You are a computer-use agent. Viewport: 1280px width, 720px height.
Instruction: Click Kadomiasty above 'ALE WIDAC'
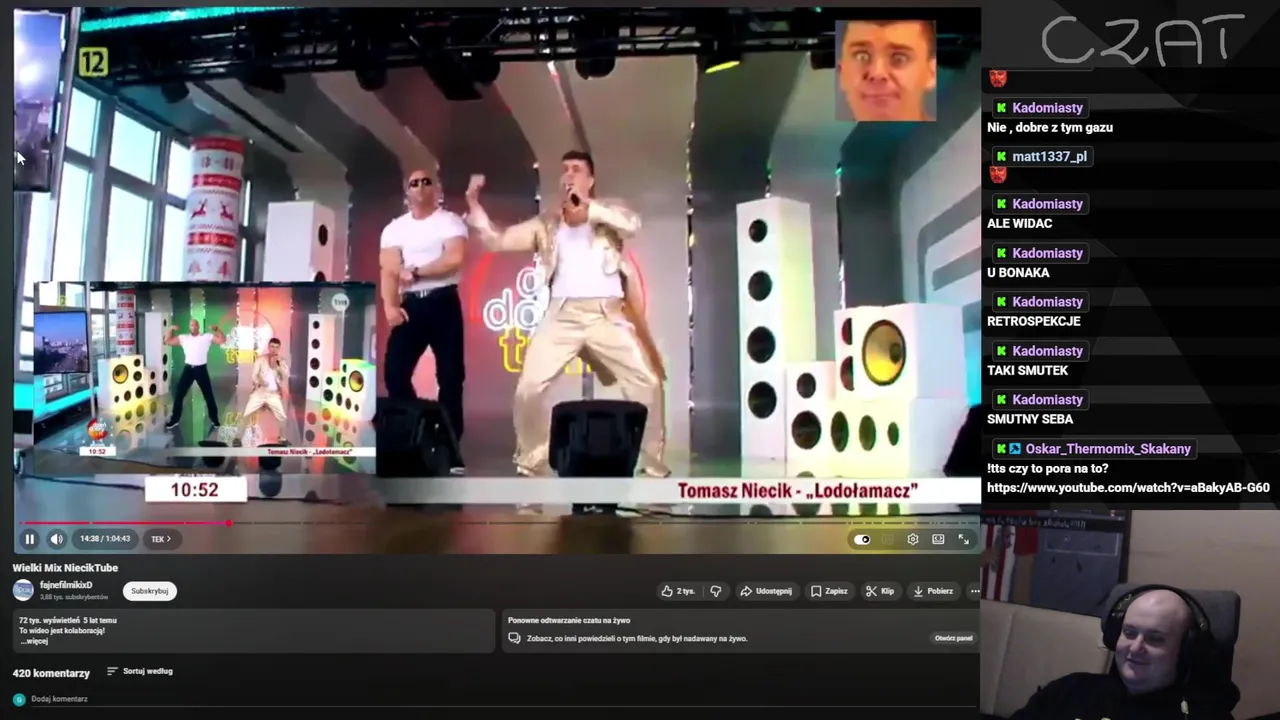[x=1047, y=204]
